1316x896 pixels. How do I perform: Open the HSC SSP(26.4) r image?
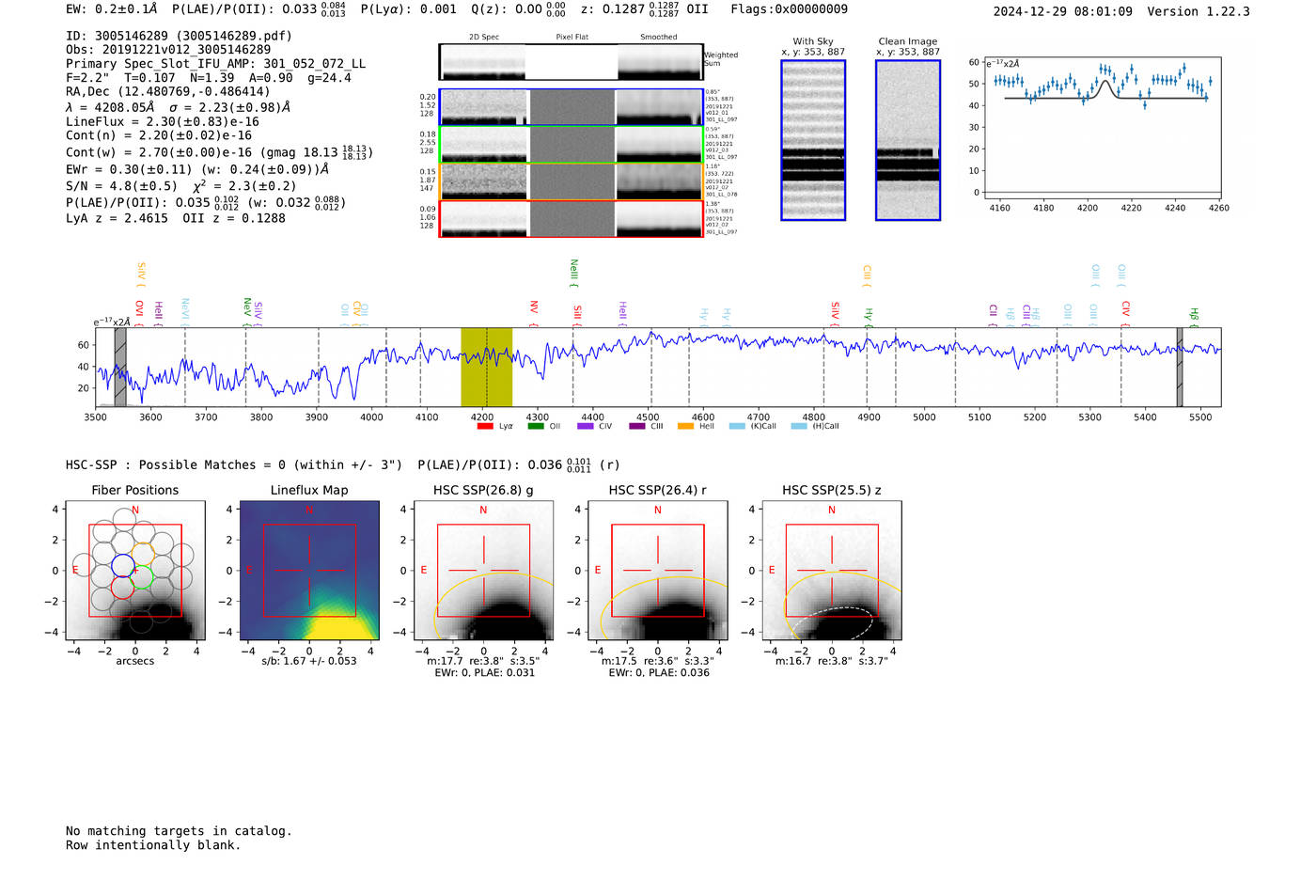[x=658, y=572]
